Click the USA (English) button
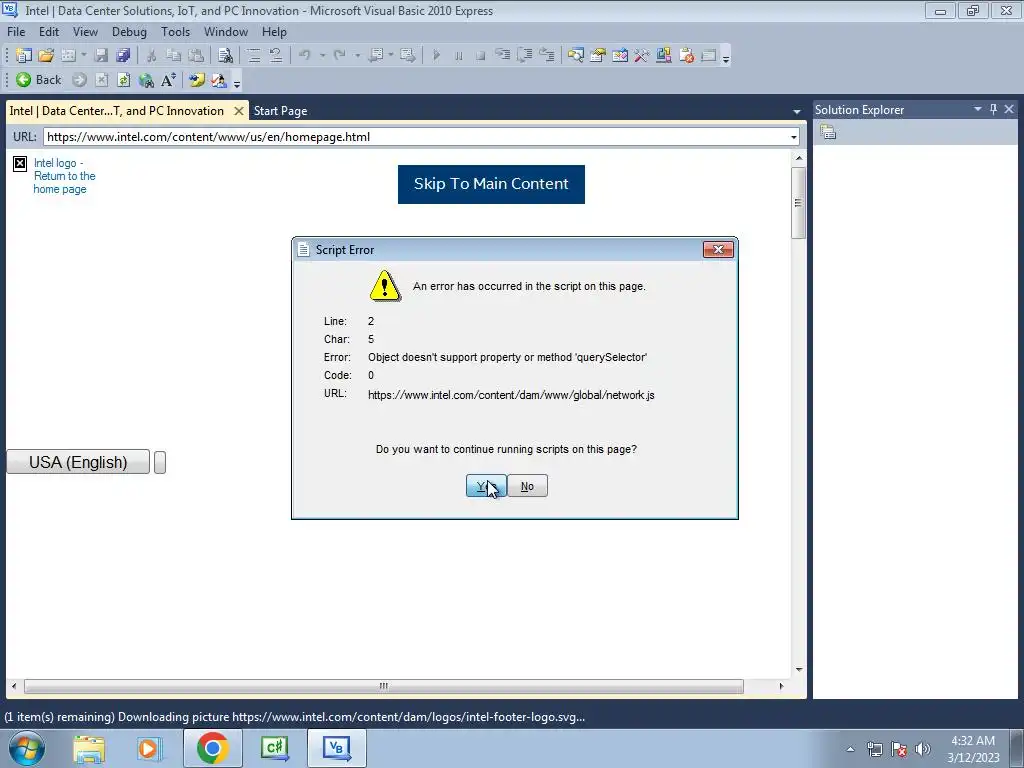1024x768 pixels. [x=78, y=462]
